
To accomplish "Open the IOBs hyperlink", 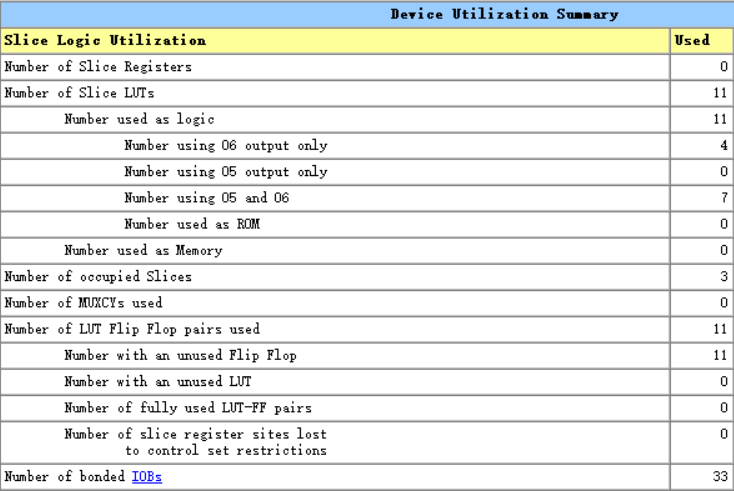I will click(147, 477).
